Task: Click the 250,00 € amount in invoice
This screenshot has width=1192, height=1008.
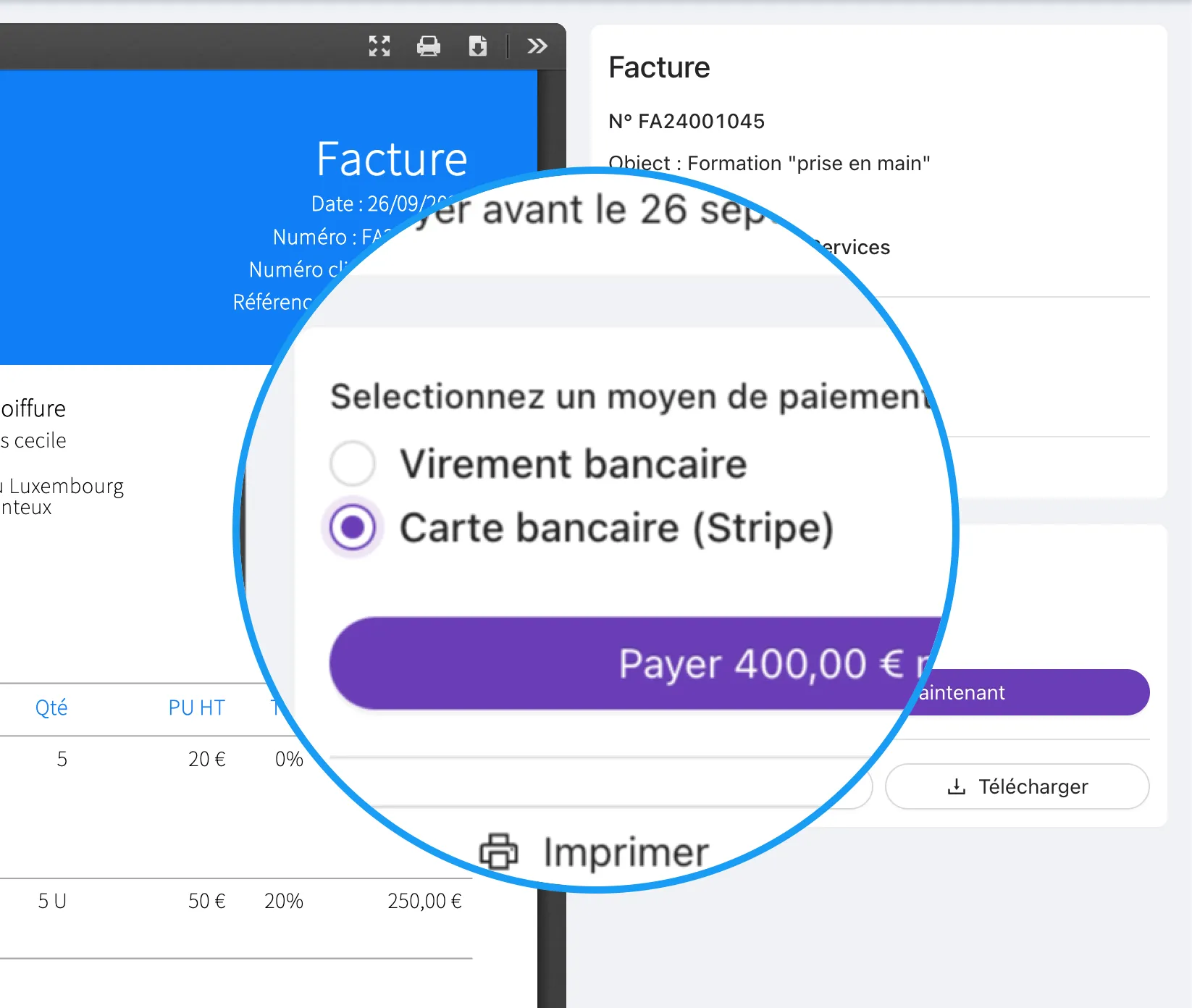Action: tap(425, 901)
